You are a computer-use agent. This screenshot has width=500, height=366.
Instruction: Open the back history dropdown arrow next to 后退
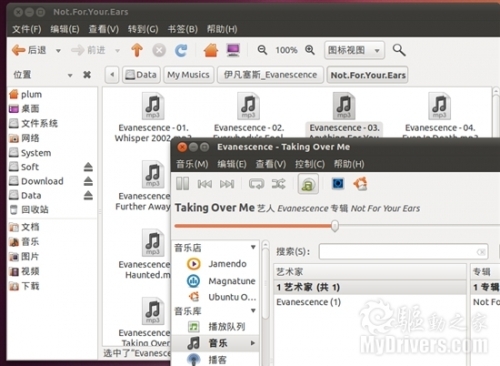58,51
